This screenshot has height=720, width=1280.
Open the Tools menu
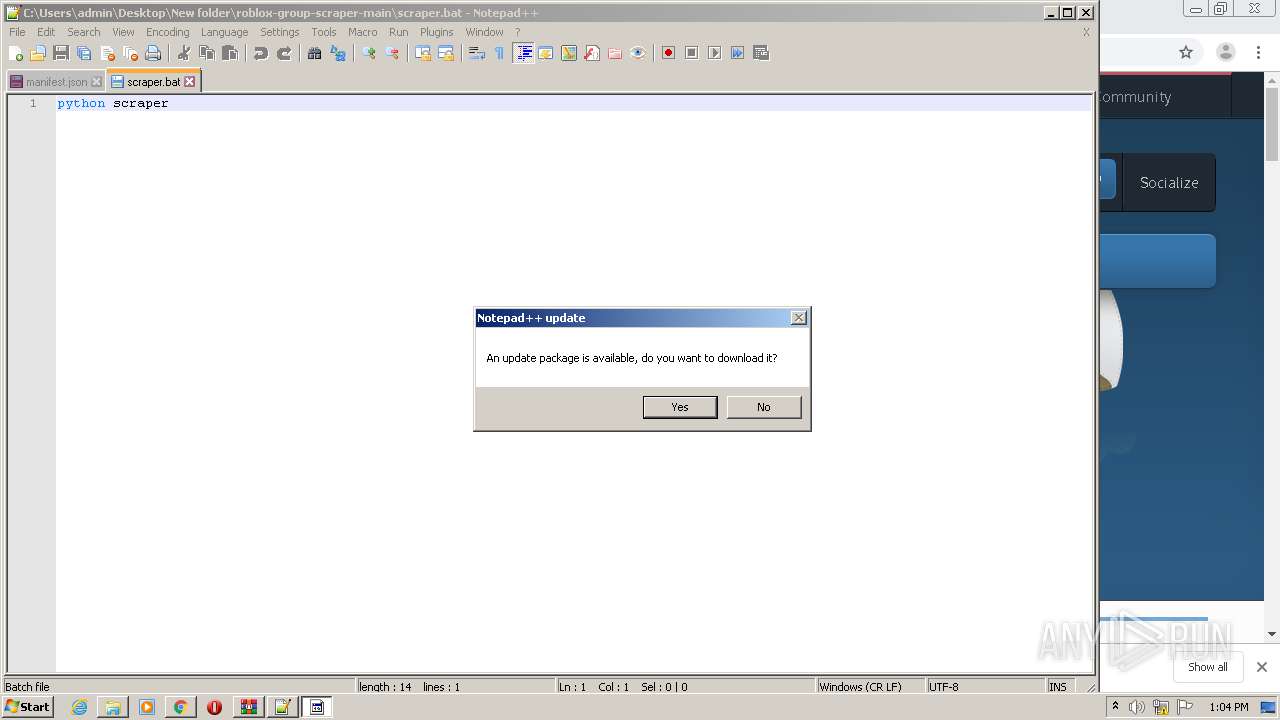(324, 32)
